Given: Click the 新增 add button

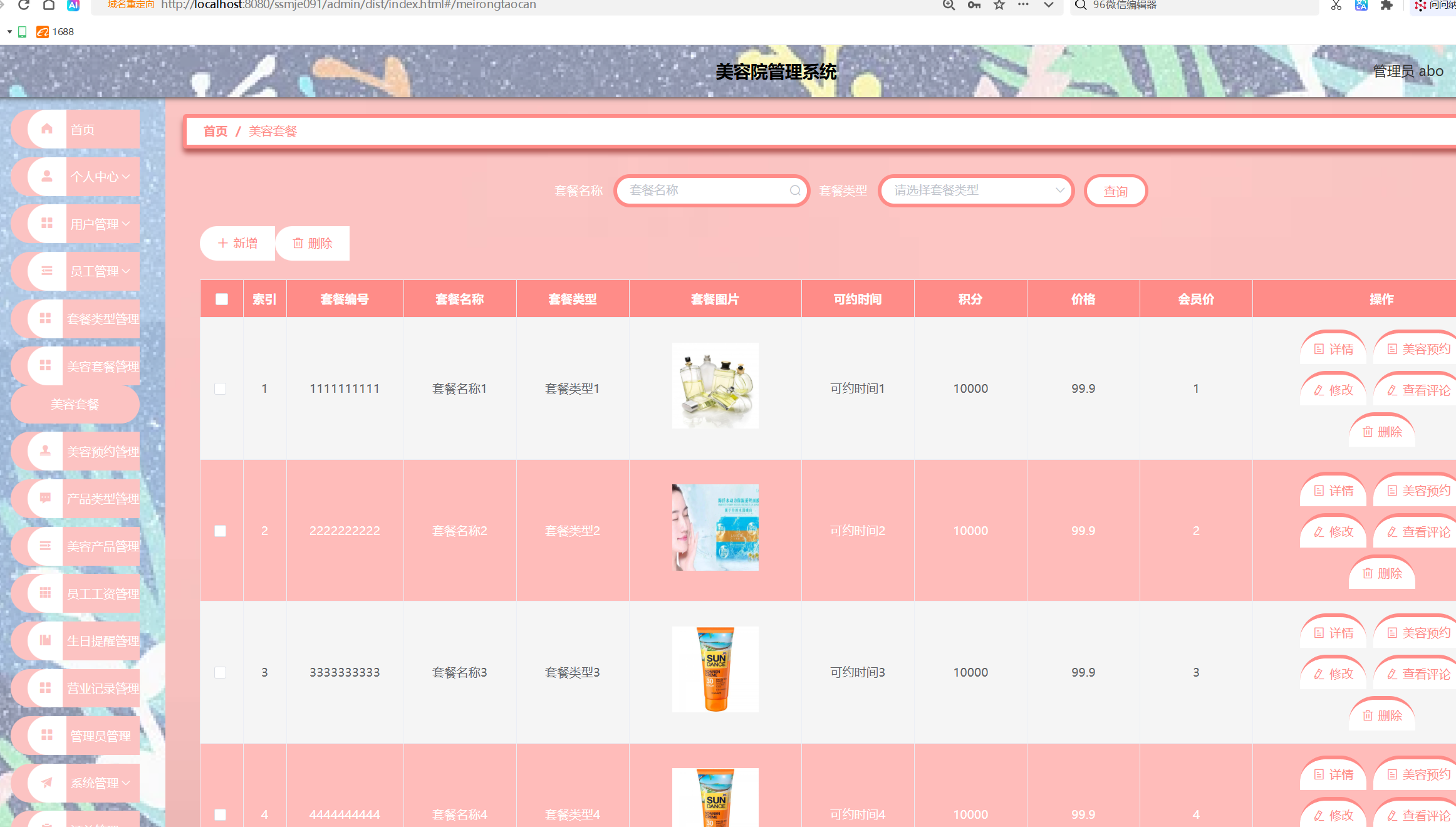Looking at the screenshot, I should tap(237, 243).
